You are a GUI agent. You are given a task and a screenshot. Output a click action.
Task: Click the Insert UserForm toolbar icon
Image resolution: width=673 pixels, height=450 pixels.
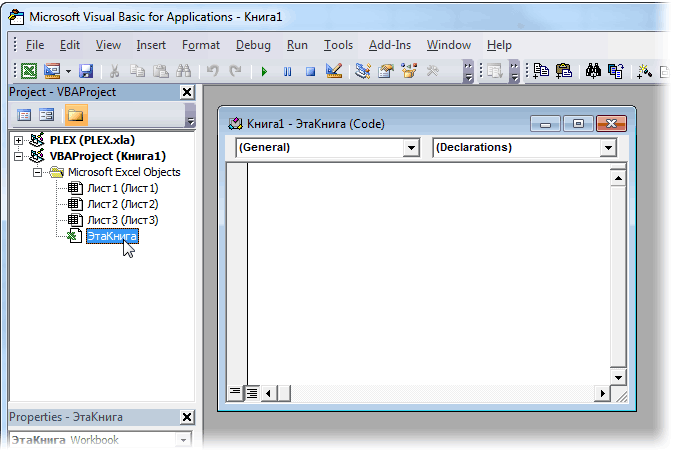(52, 71)
